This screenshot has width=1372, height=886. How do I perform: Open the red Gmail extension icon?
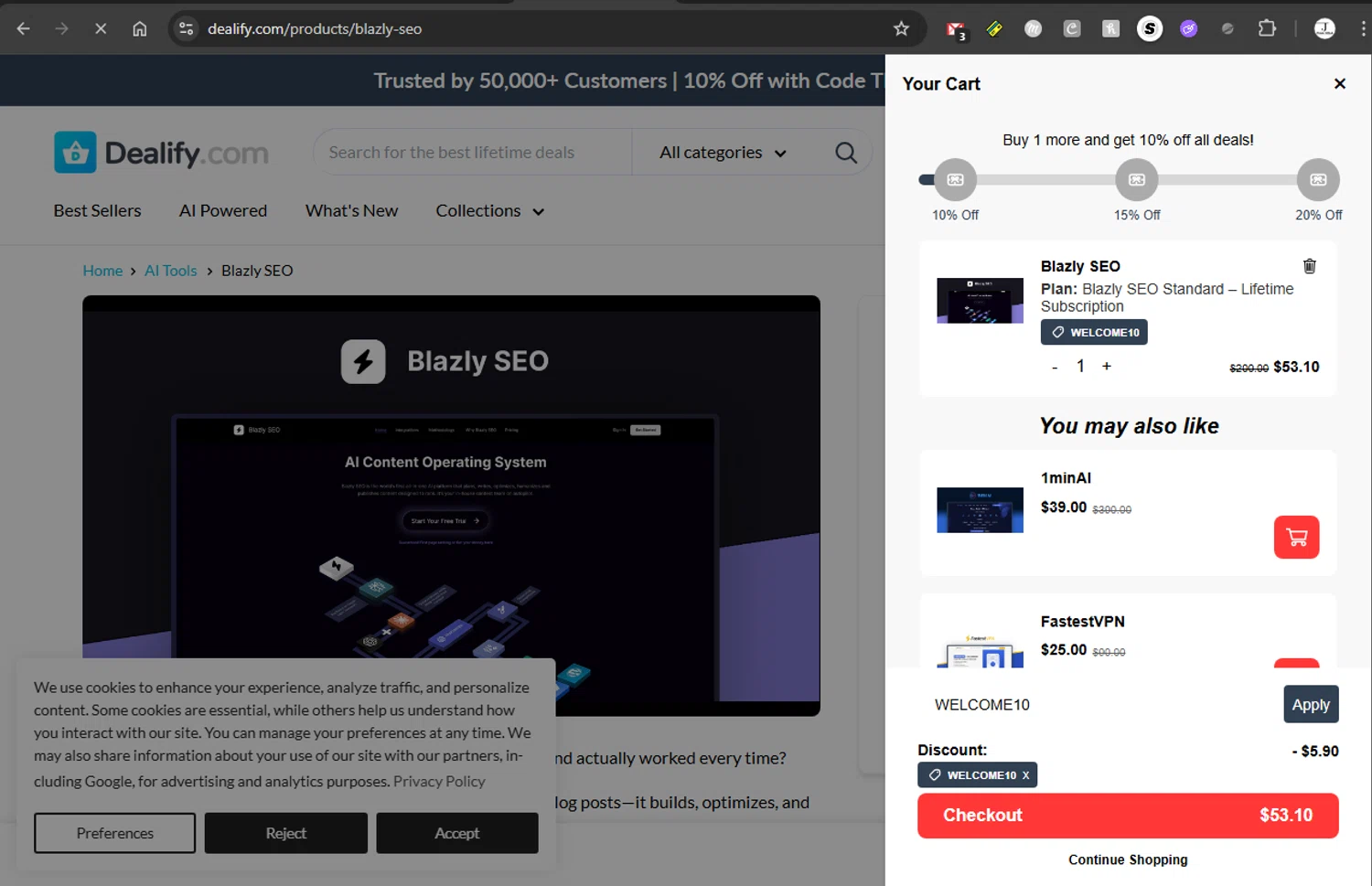point(956,29)
